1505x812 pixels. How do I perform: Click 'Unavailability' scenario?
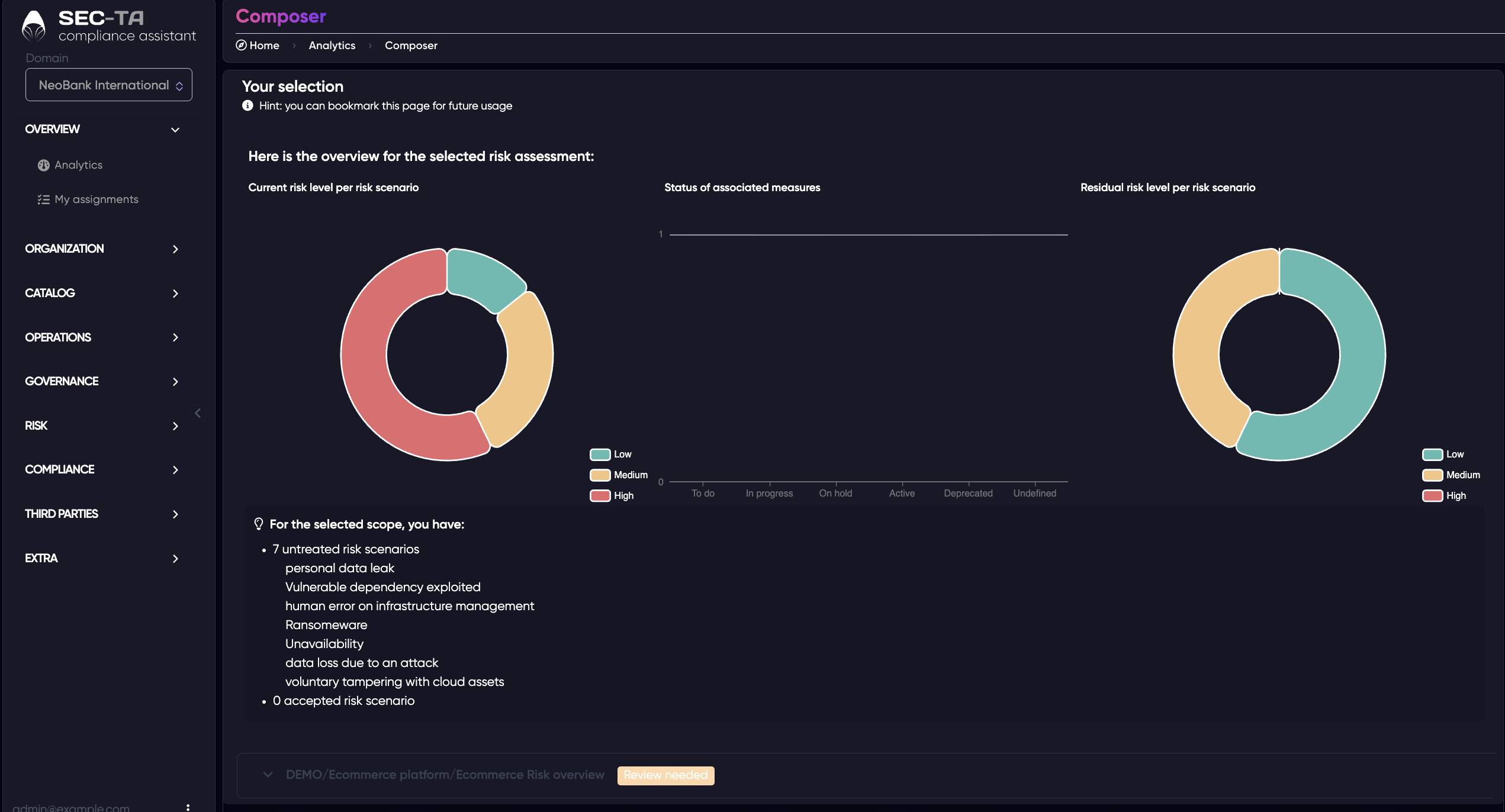324,644
